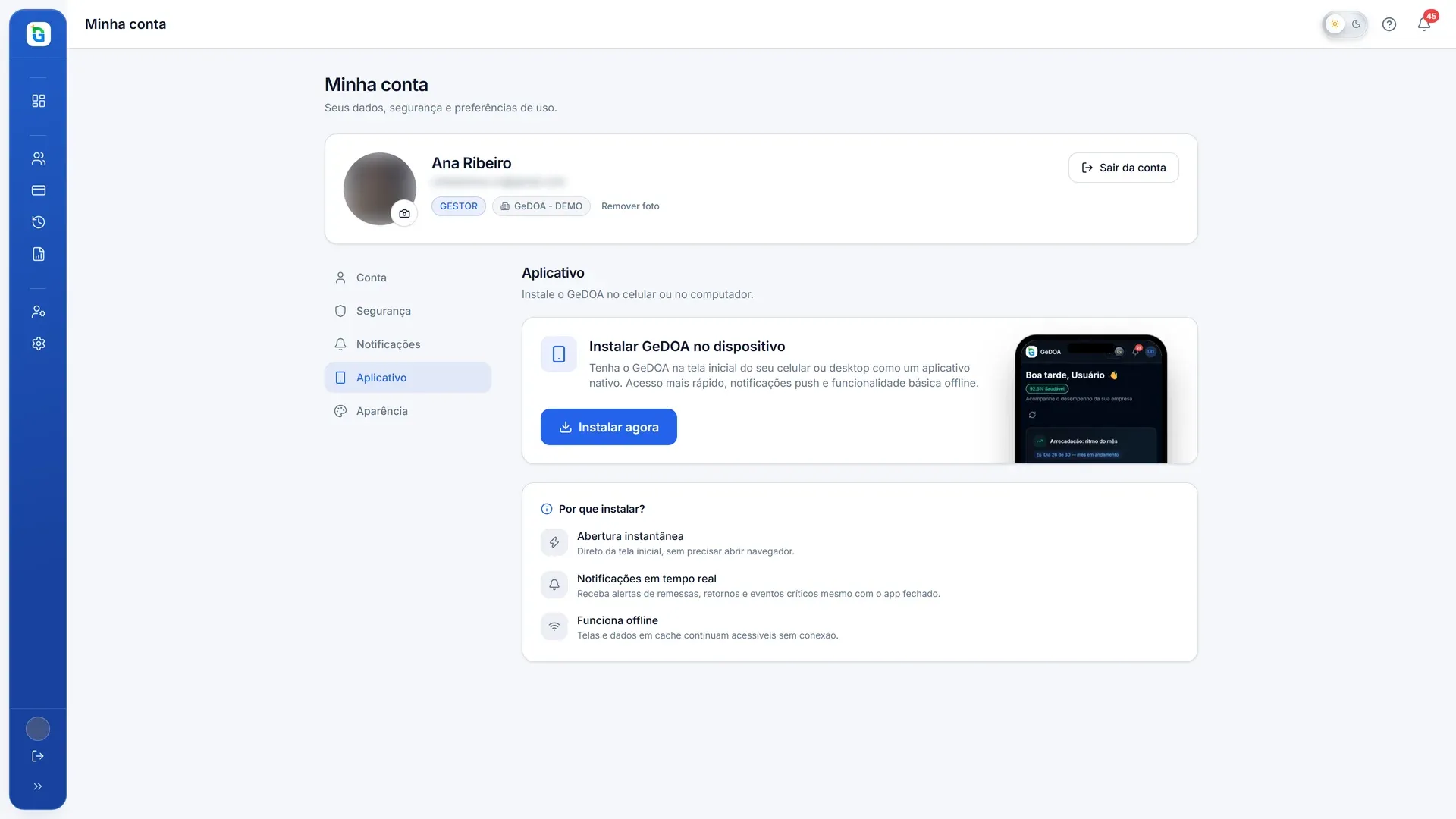The height and width of the screenshot is (819, 1456).
Task: Click the GeDOA logo in sidebar
Action: tap(39, 34)
